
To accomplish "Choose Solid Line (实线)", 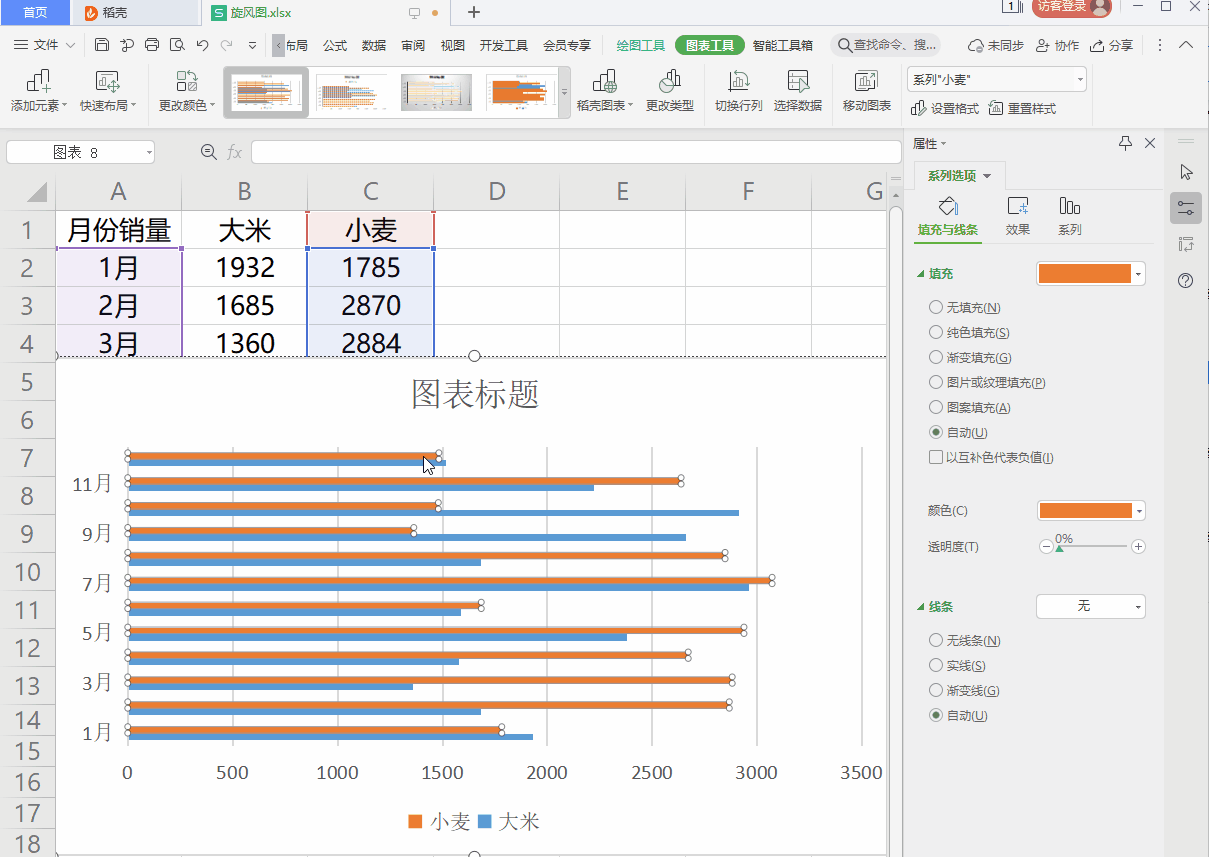I will pos(936,666).
